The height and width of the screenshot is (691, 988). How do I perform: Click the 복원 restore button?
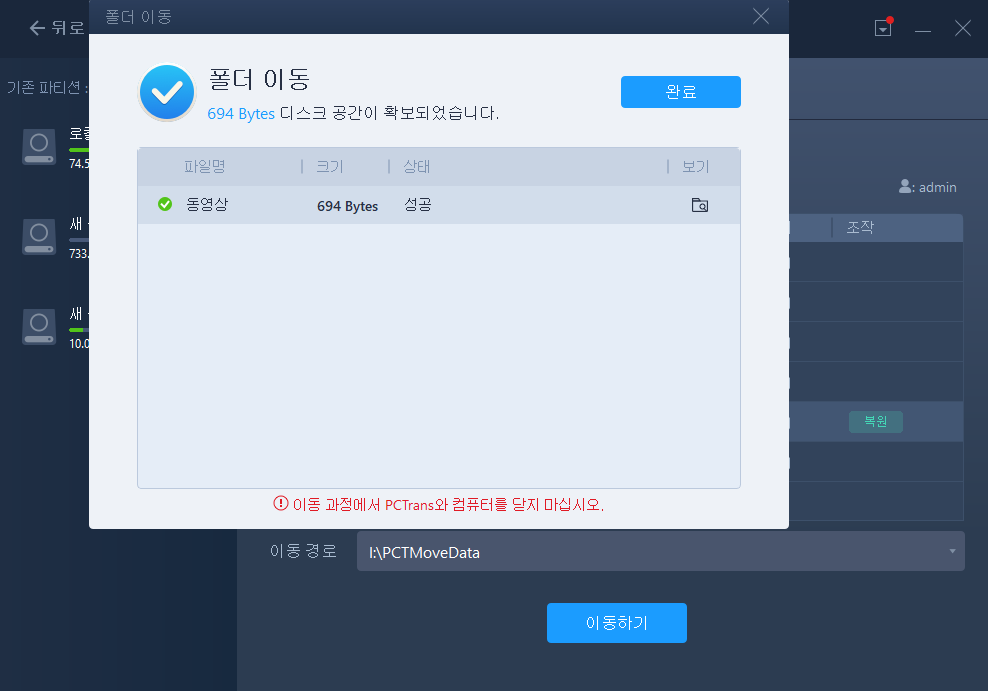[x=875, y=421]
